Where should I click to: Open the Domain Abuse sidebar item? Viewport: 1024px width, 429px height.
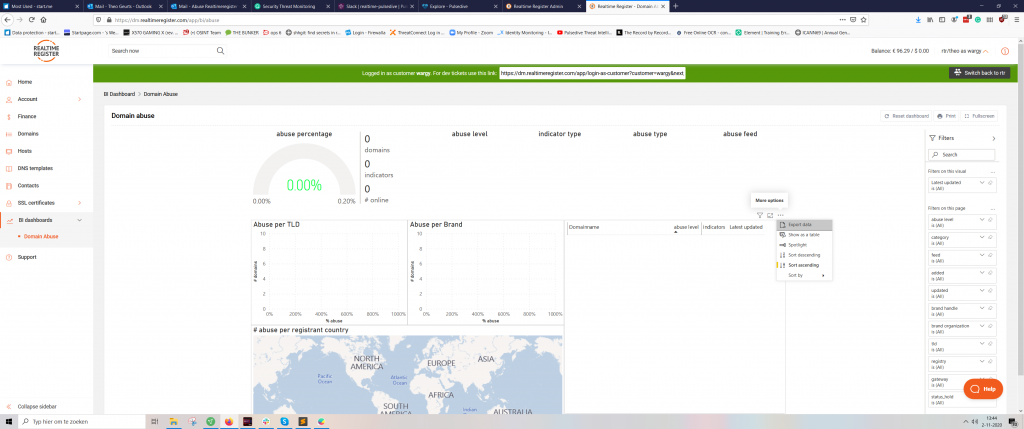point(40,236)
